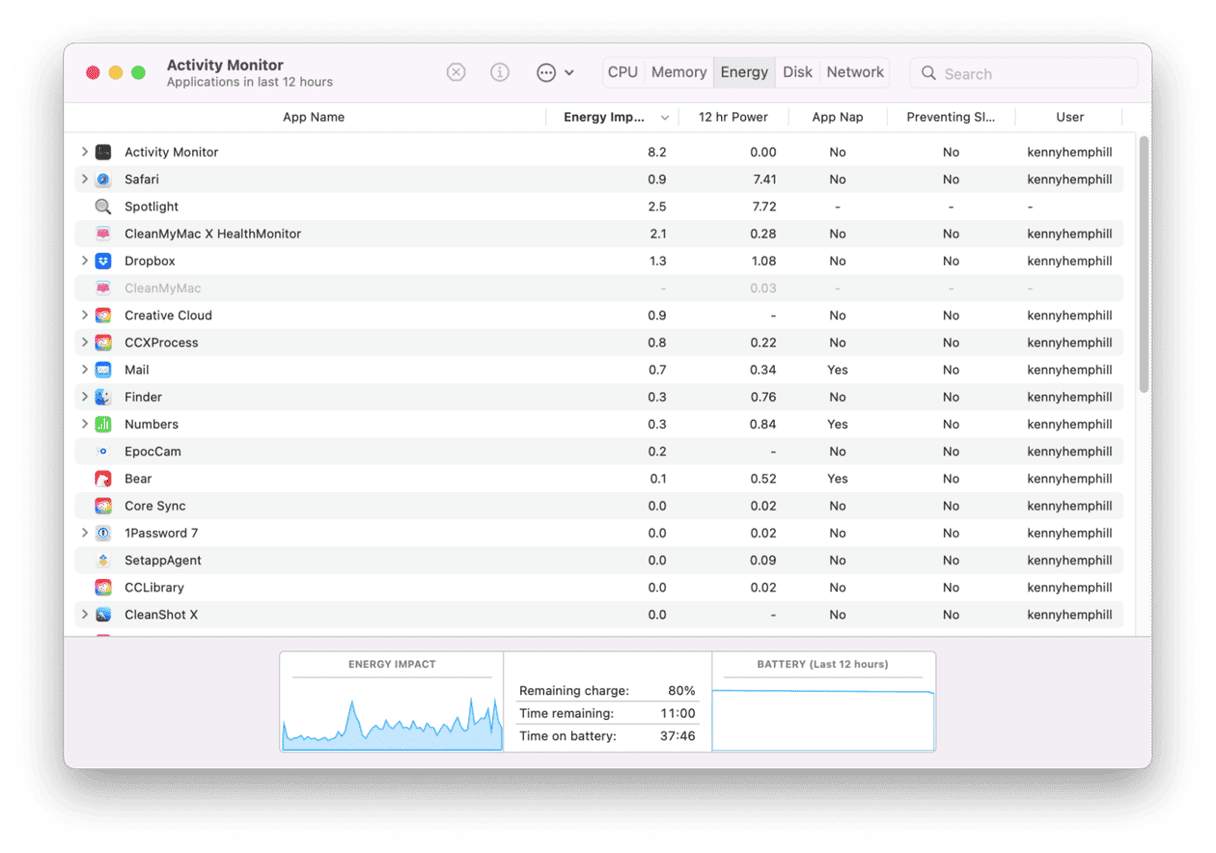The image size is (1216, 853).
Task: Select the EpocCam icon
Action: (103, 451)
